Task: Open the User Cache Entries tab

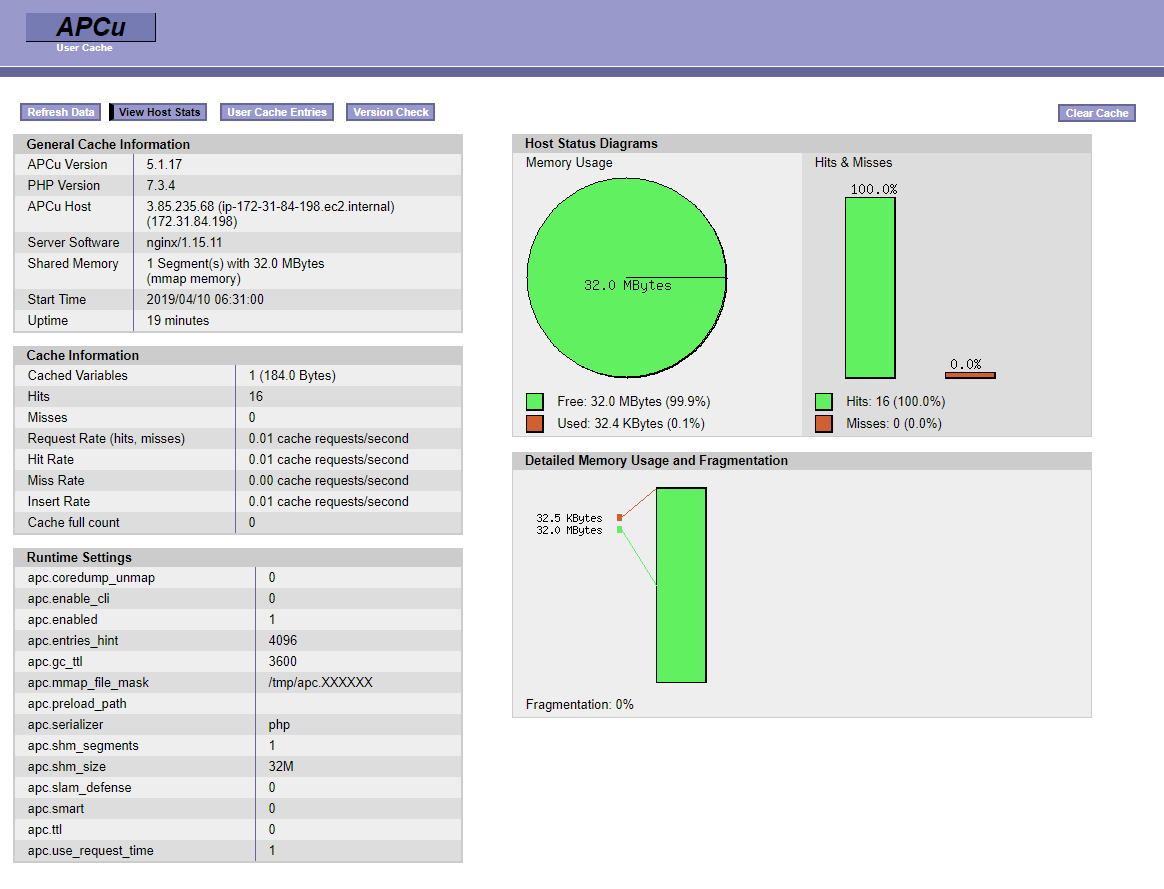Action: (x=277, y=112)
